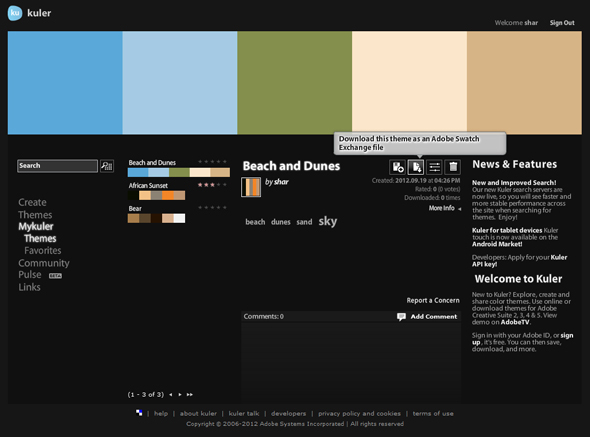Click Kuler API key link
The width and height of the screenshot is (590, 437).
(520, 261)
